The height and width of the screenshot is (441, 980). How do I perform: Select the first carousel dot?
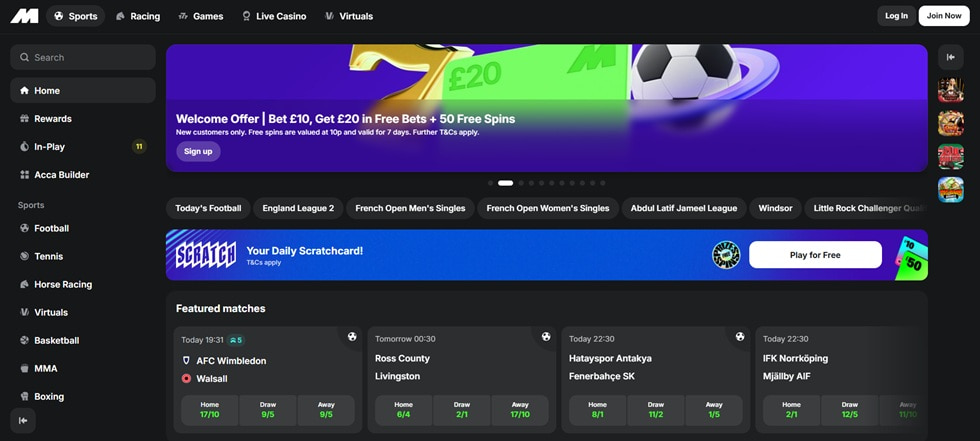[491, 183]
